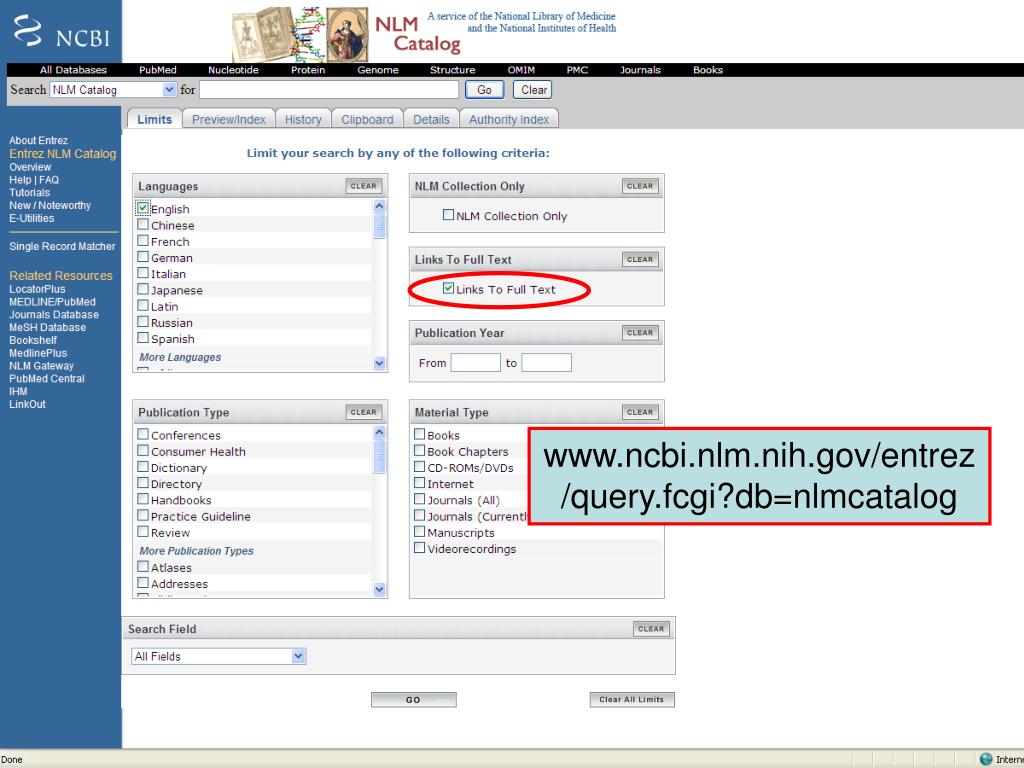1024x768 pixels.
Task: Click the NCBI logo
Action: [61, 31]
